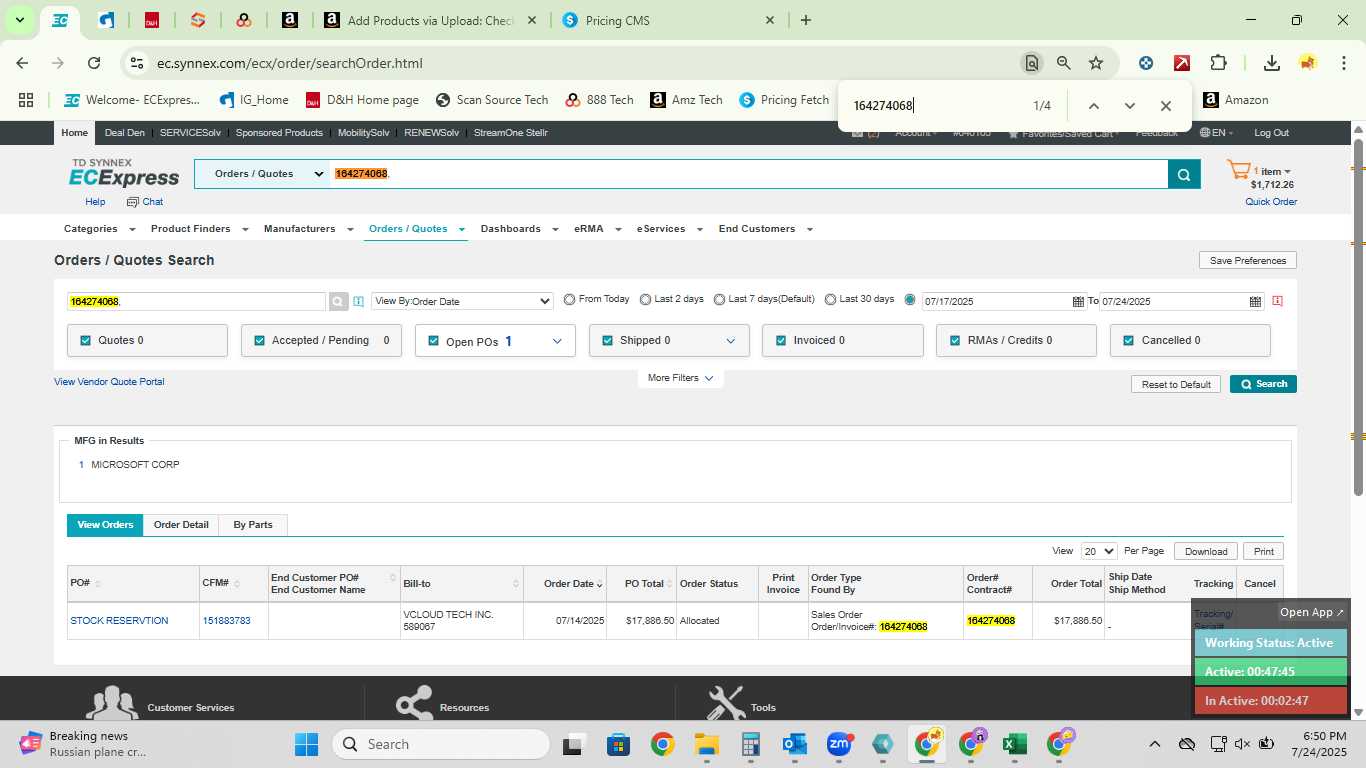Open the Dashboards menu
The image size is (1366, 768).
pyautogui.click(x=518, y=229)
